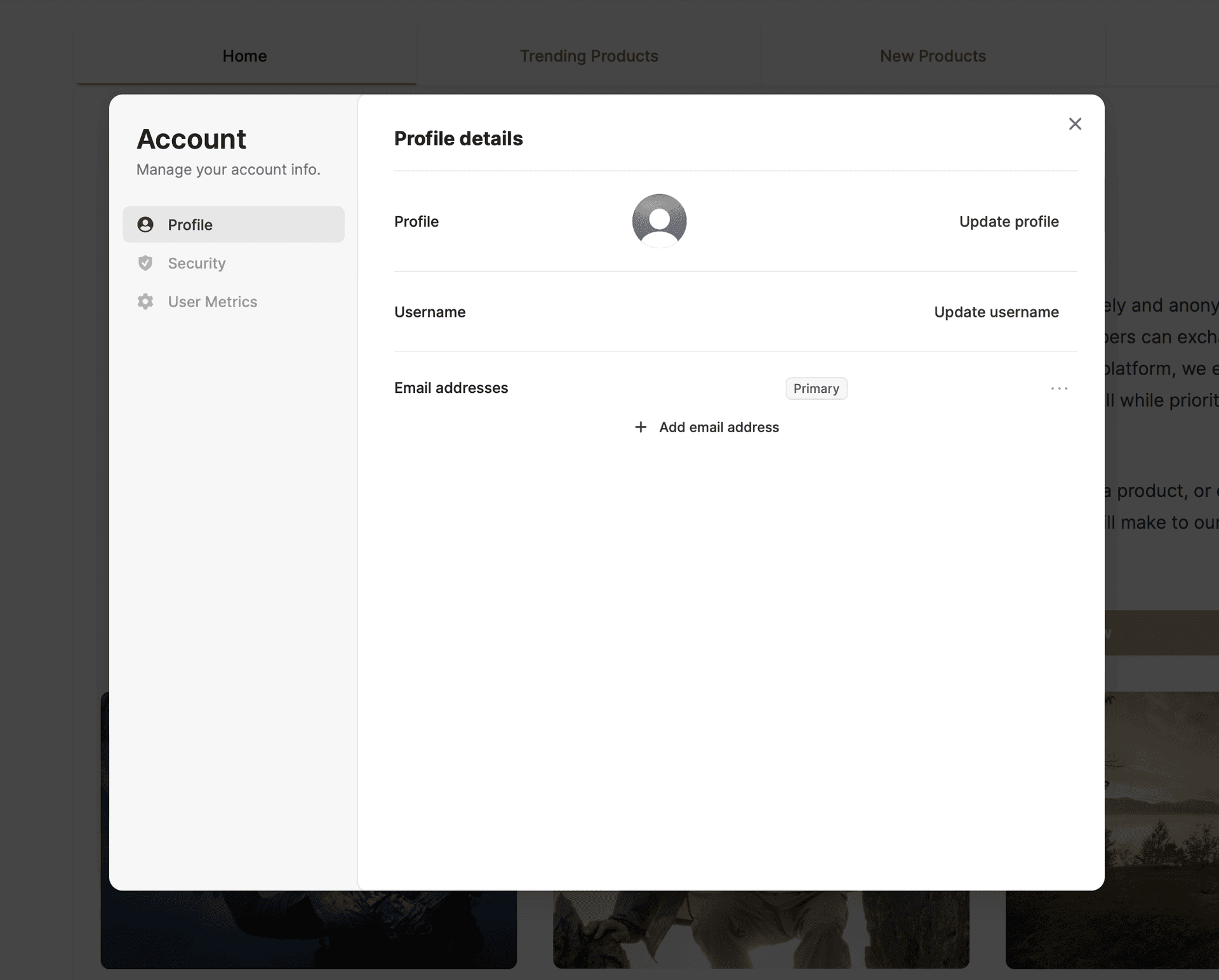Click the Primary badge on the email row
The height and width of the screenshot is (980, 1219).
[x=816, y=388]
